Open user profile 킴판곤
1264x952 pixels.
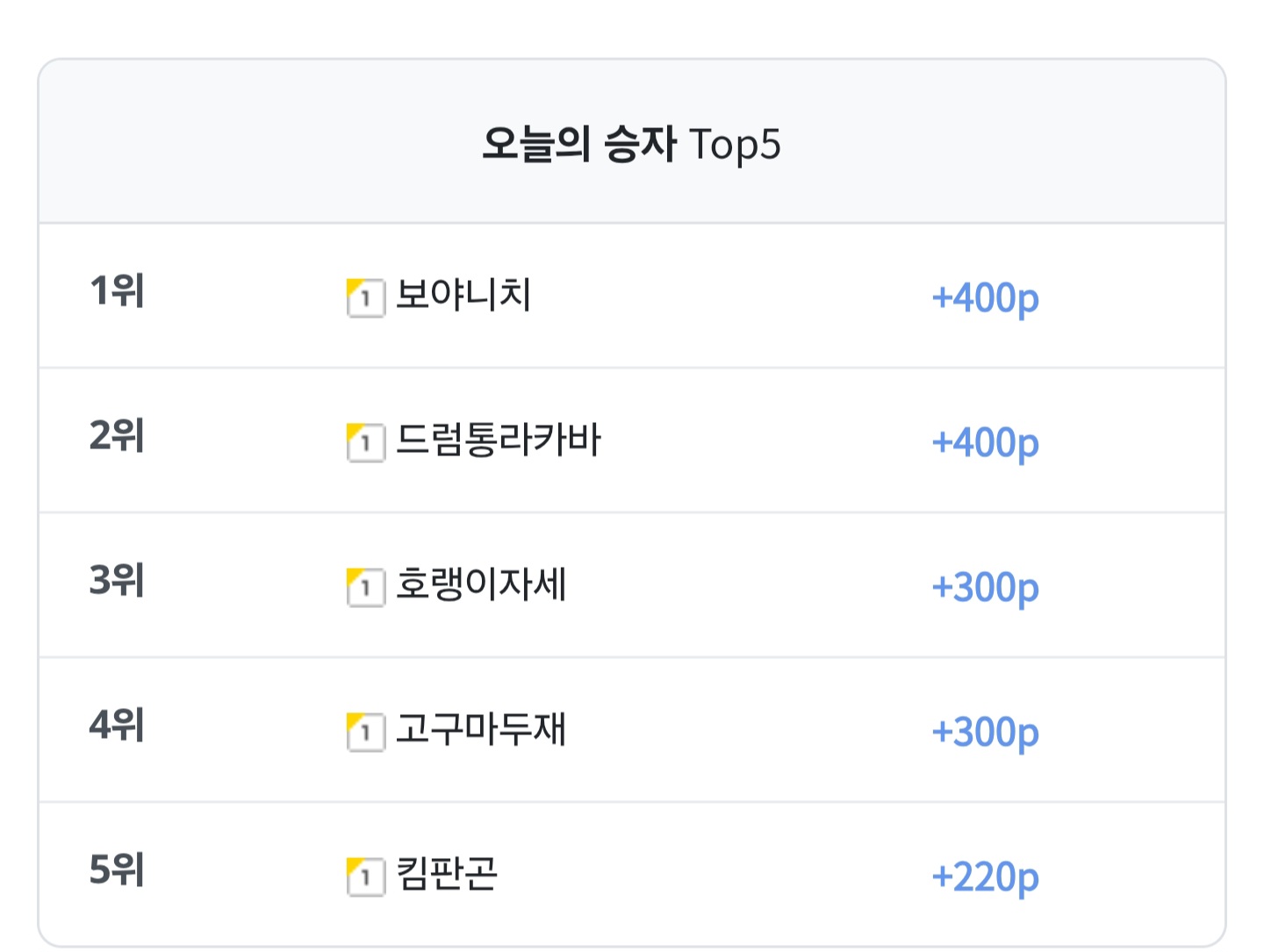(447, 874)
